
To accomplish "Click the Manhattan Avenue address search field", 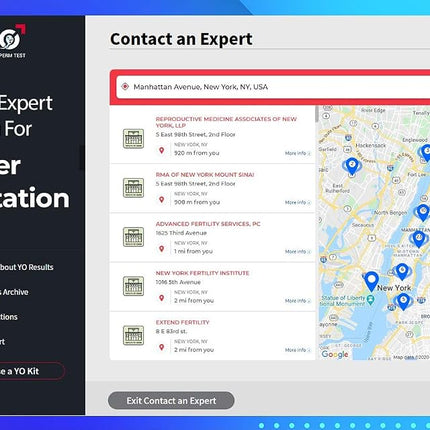I will point(273,87).
